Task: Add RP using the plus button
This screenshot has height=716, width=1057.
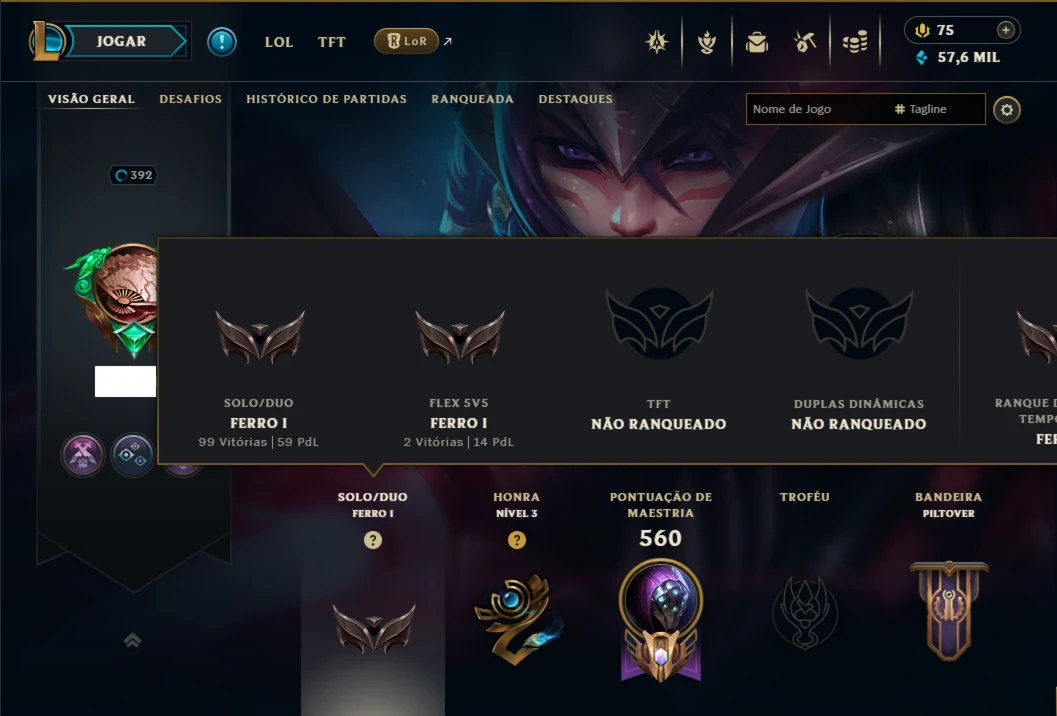Action: tap(1006, 30)
